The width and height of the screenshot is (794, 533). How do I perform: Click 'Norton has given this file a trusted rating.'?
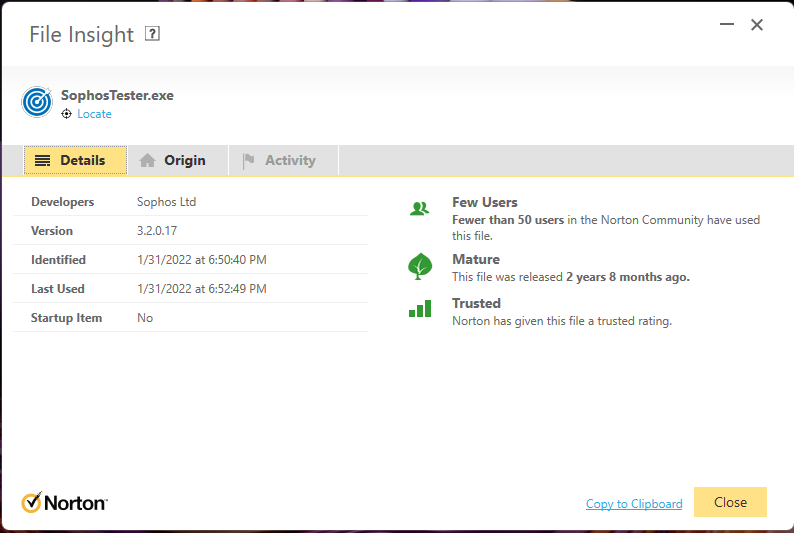coord(562,321)
